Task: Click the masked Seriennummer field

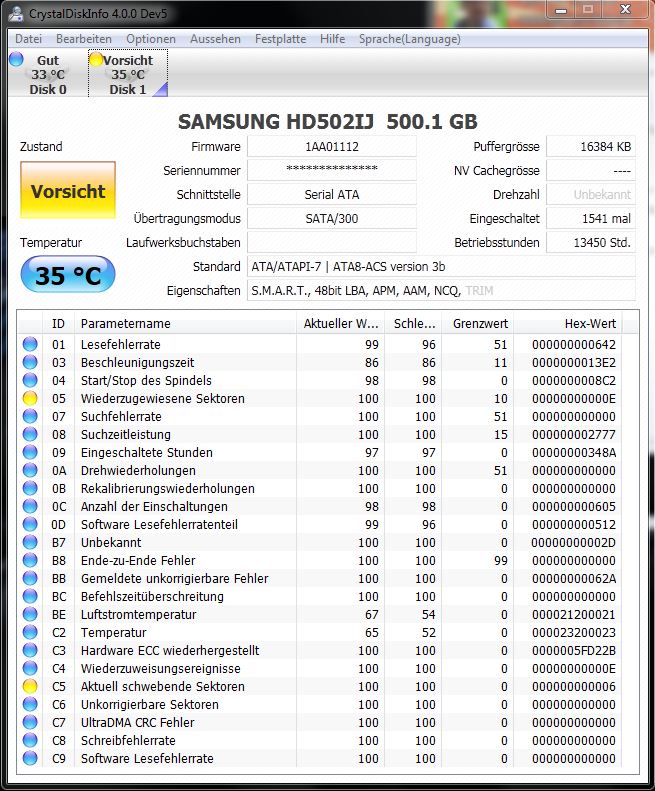Action: click(x=332, y=171)
